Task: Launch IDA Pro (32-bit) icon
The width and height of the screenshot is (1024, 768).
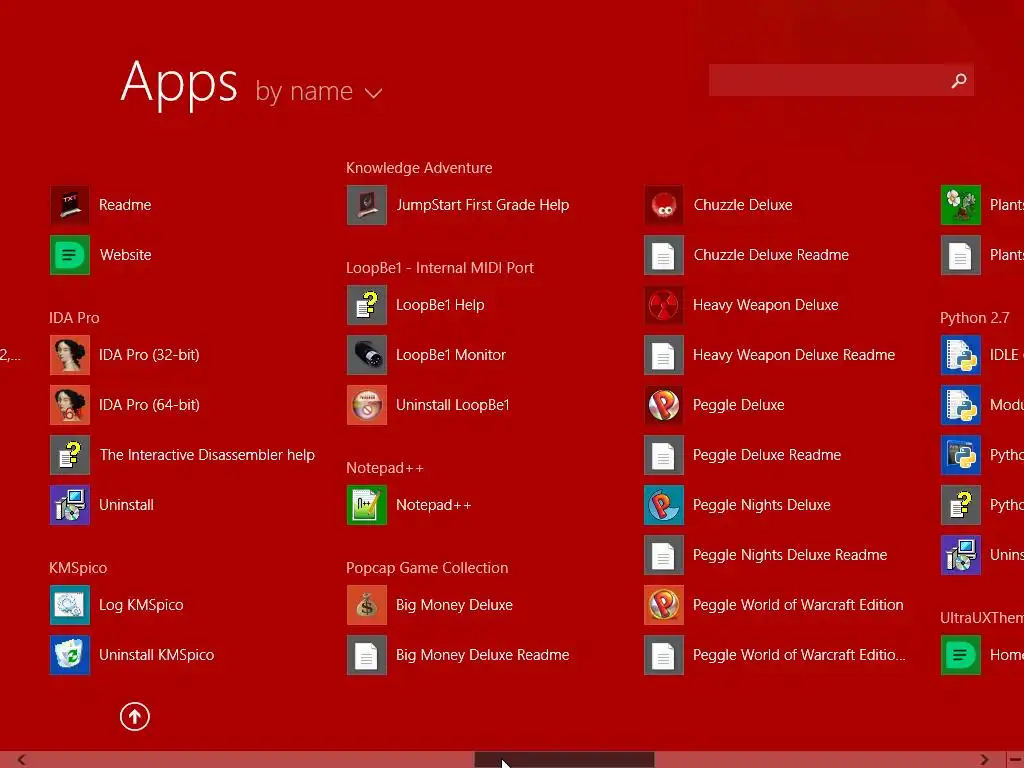Action: [x=70, y=355]
